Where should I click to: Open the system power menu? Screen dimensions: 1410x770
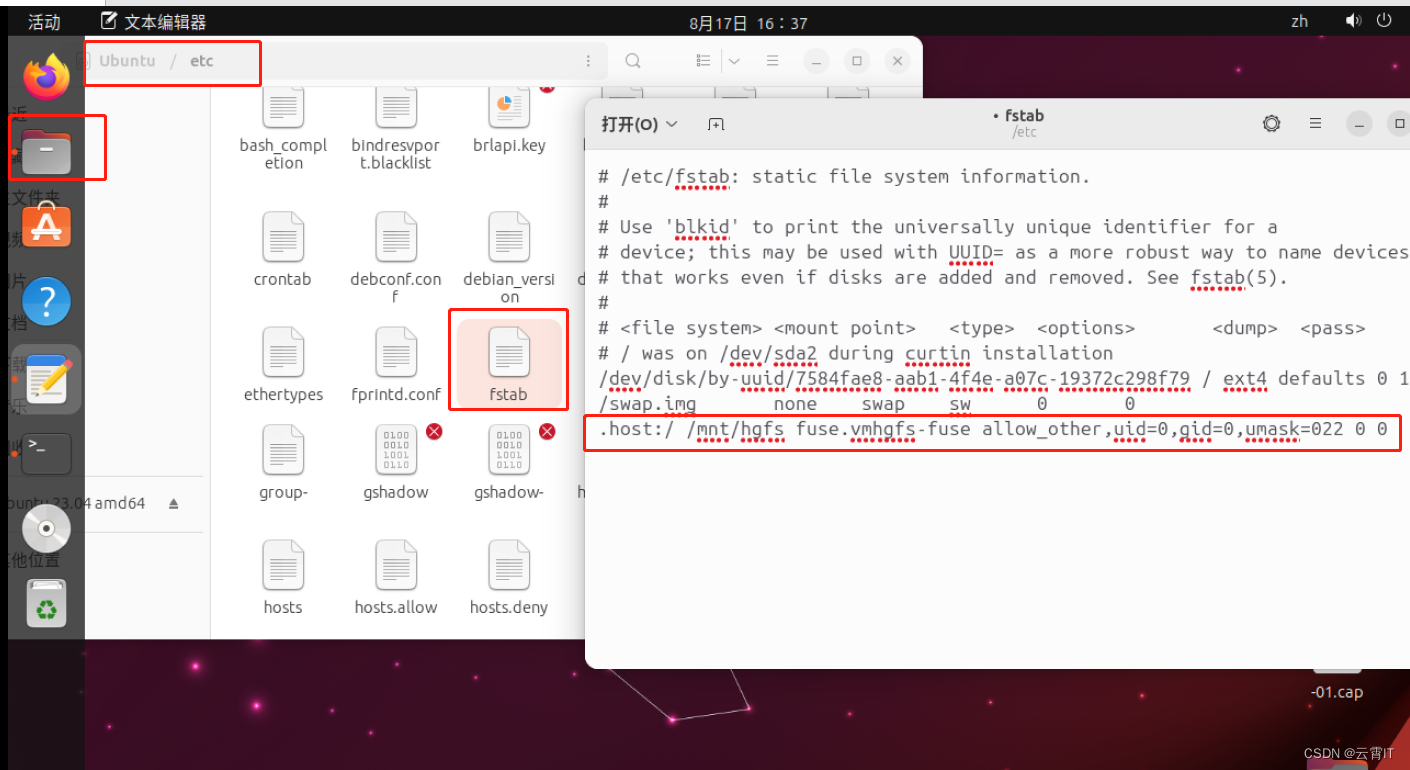point(1384,20)
